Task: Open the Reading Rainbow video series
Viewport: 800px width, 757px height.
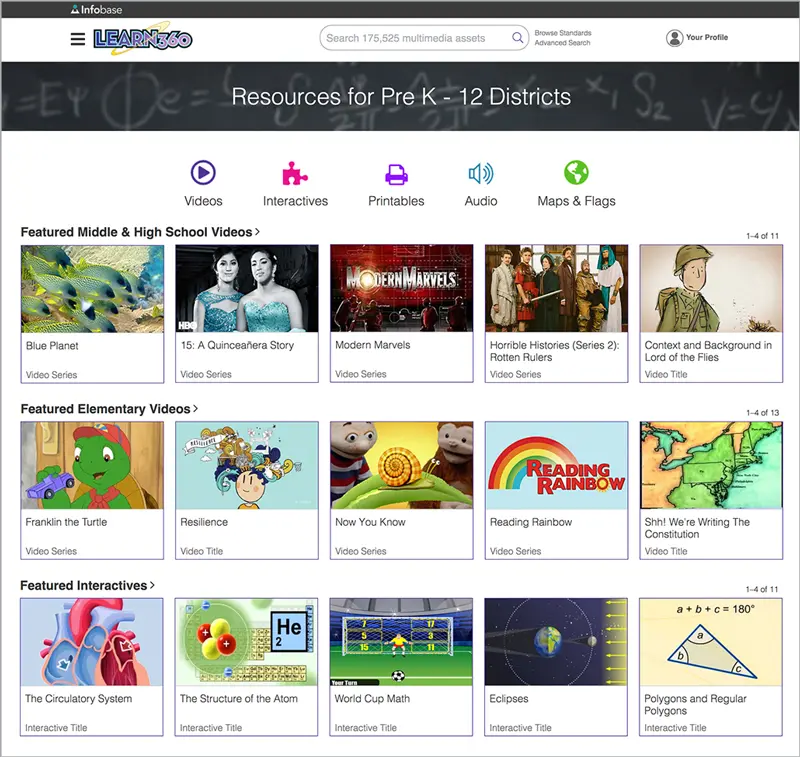Action: pos(556,465)
